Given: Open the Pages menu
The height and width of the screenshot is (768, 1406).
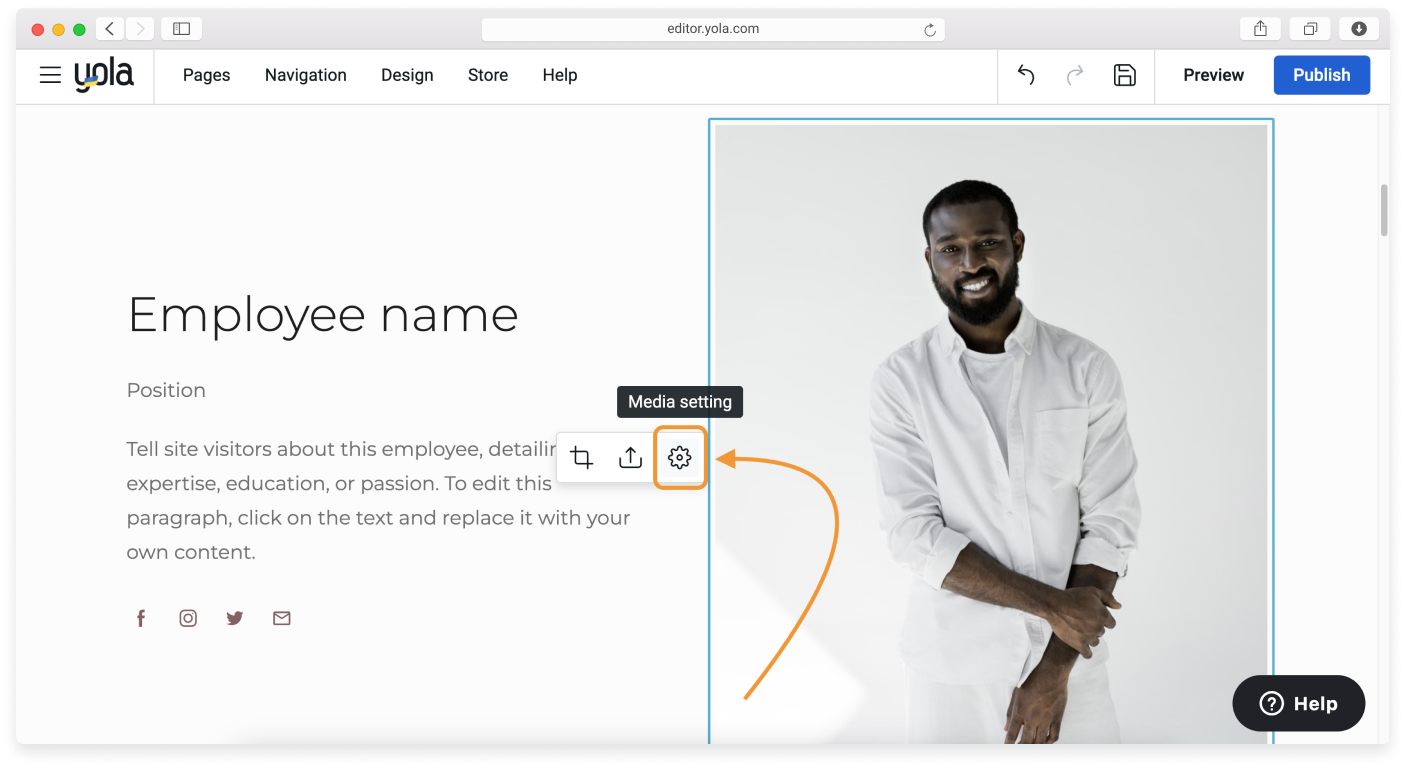Looking at the screenshot, I should (x=206, y=75).
